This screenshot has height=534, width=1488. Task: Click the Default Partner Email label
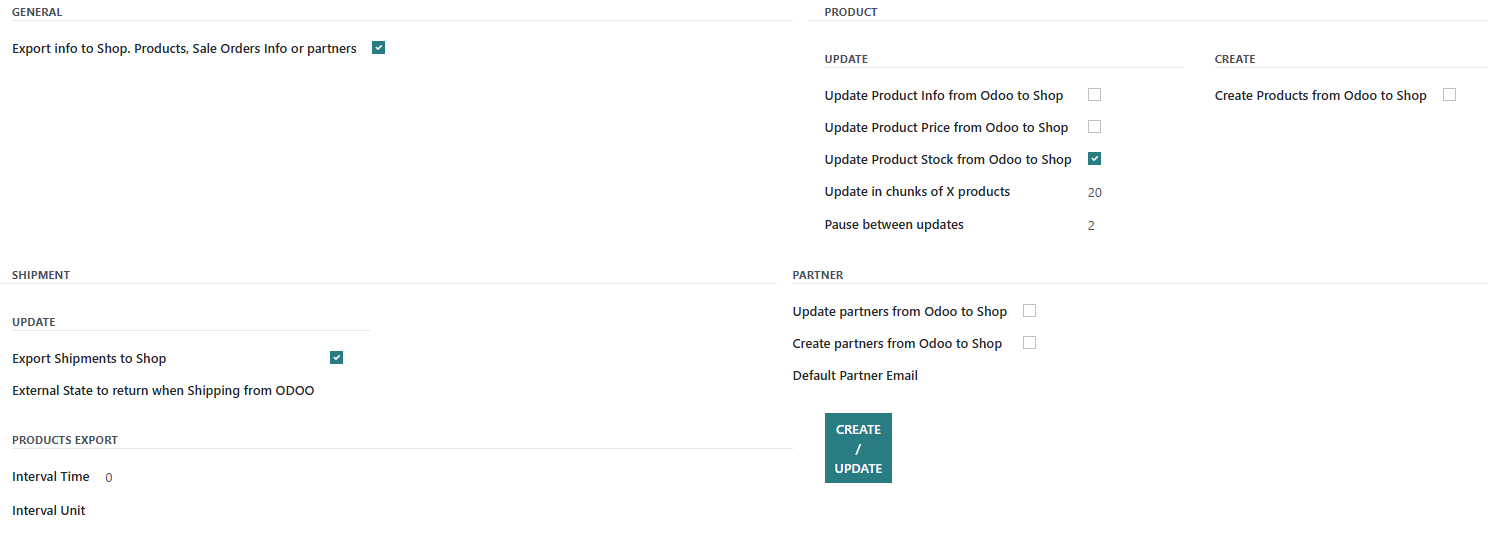(855, 376)
